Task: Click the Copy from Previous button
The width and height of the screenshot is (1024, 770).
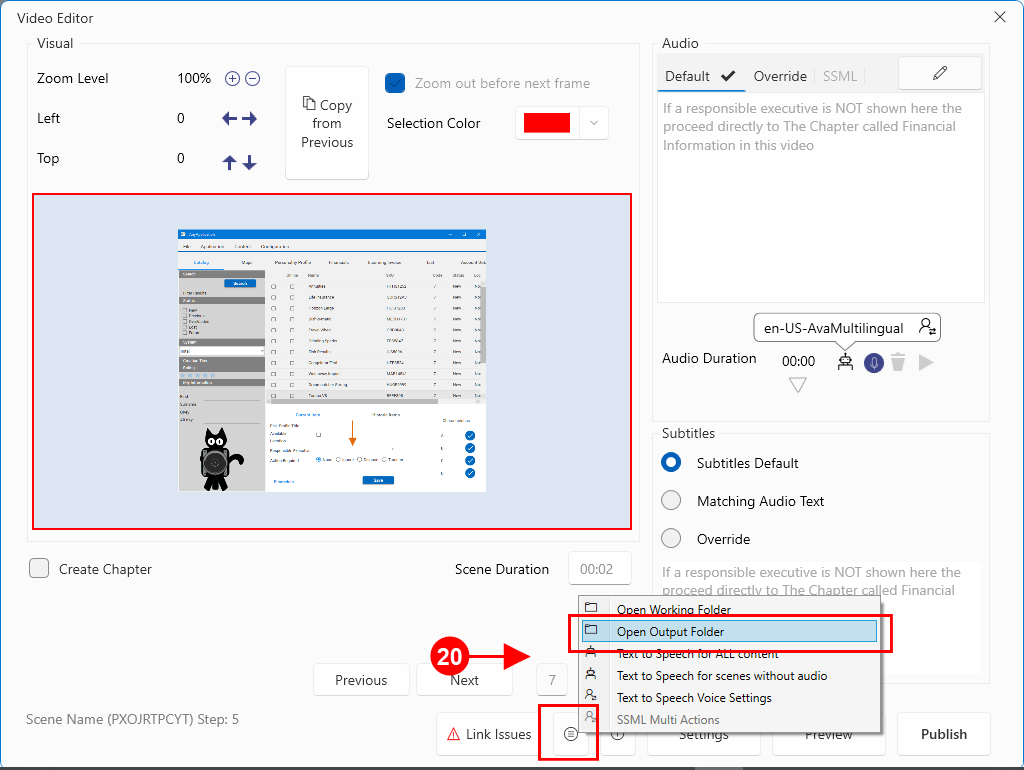Action: click(327, 123)
